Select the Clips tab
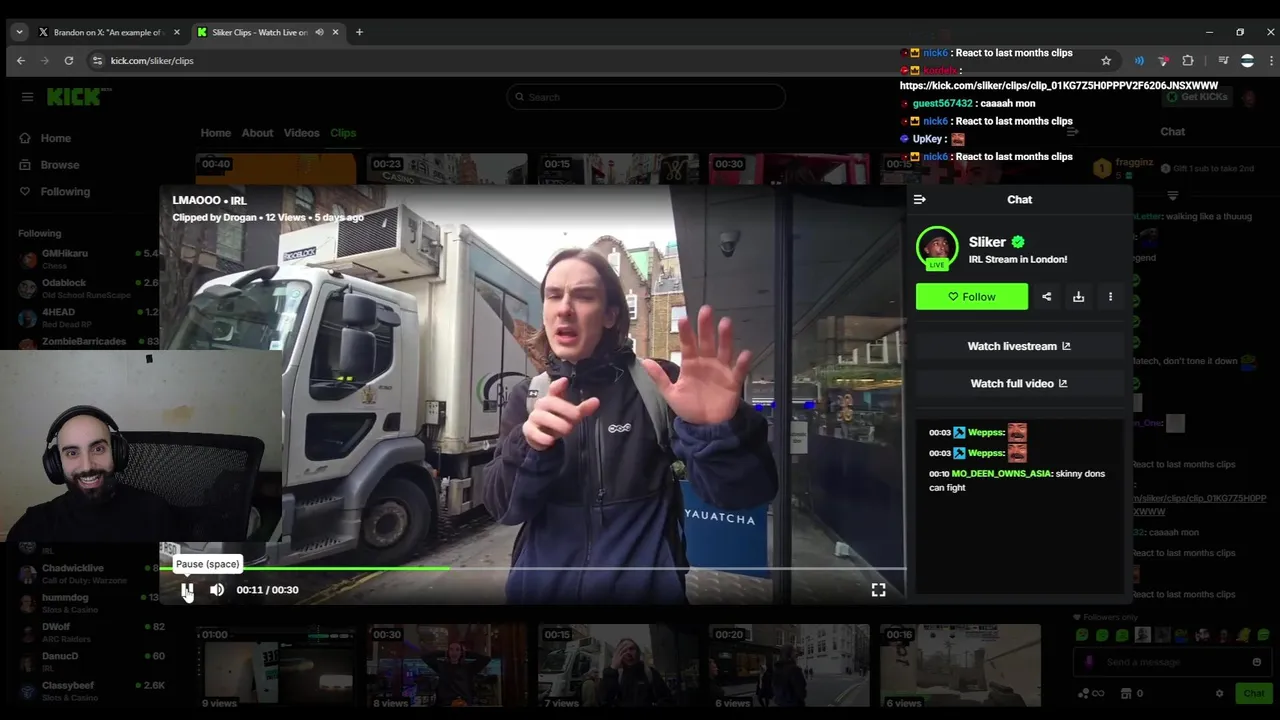Image resolution: width=1280 pixels, height=720 pixels. coord(343,133)
